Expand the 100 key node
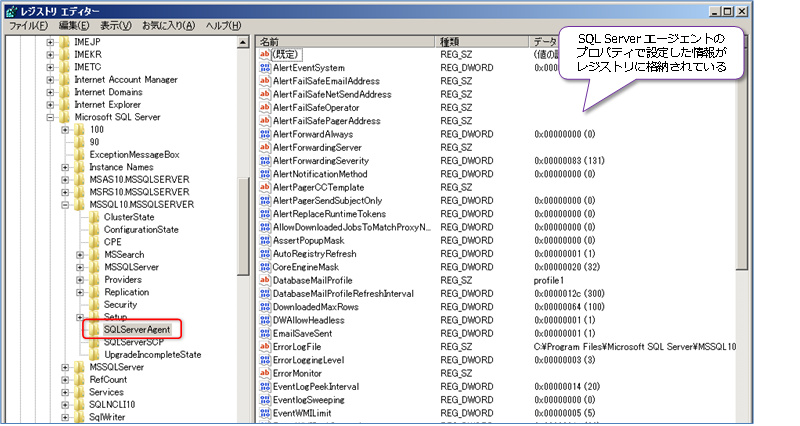Screen dimensions: 800x426 [65, 130]
